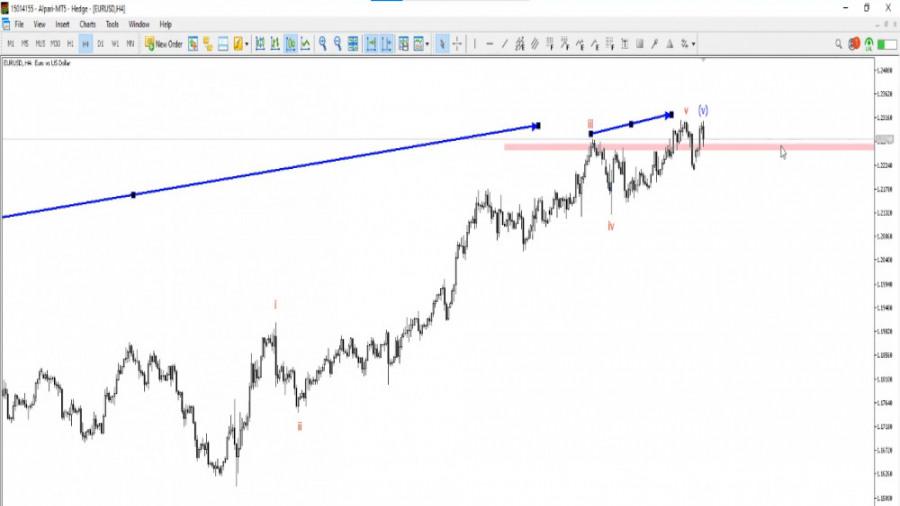Switch to line chart display
The width and height of the screenshot is (900, 506).
pyautogui.click(x=305, y=44)
